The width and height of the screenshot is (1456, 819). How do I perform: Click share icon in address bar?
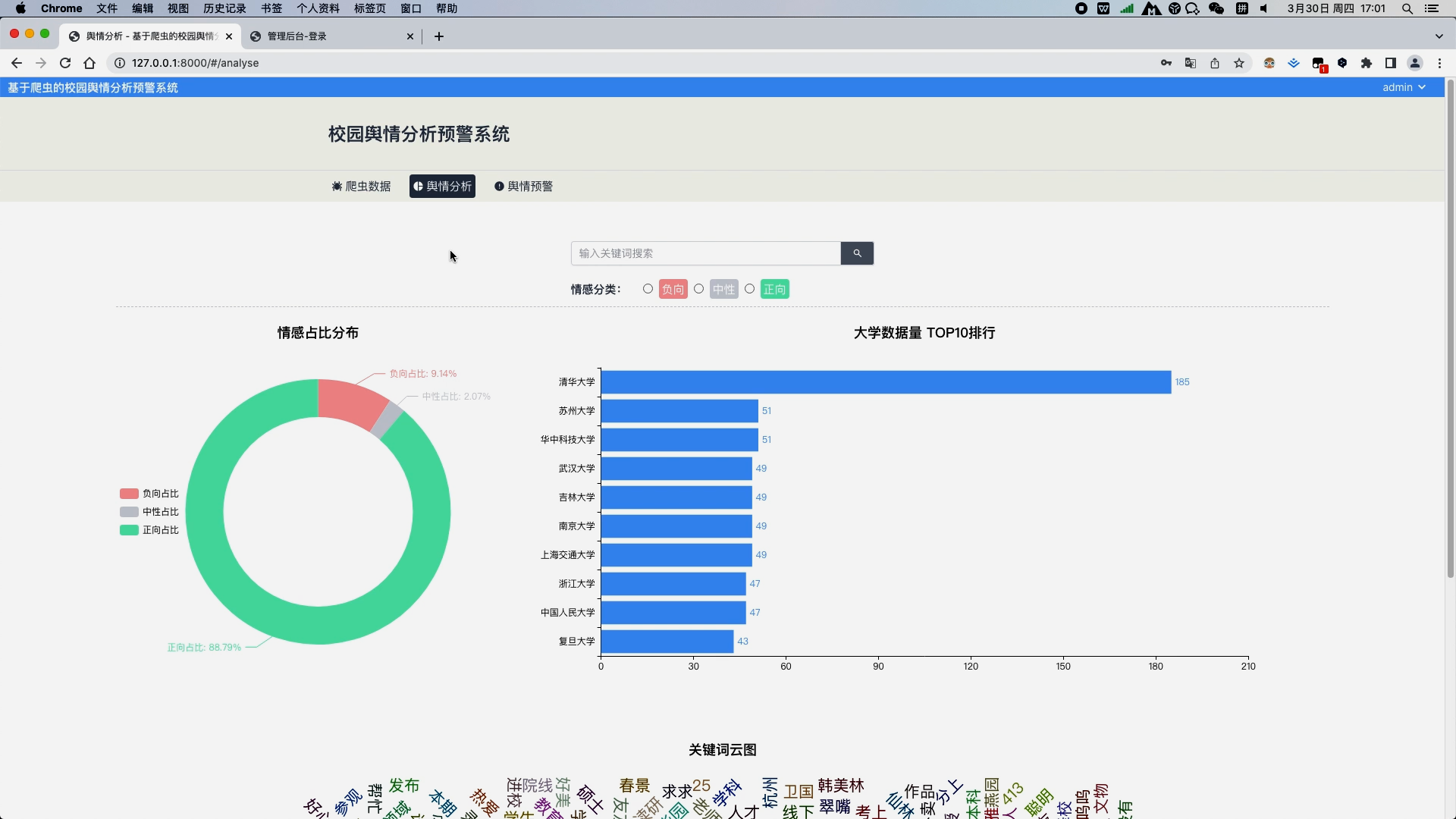[1215, 63]
